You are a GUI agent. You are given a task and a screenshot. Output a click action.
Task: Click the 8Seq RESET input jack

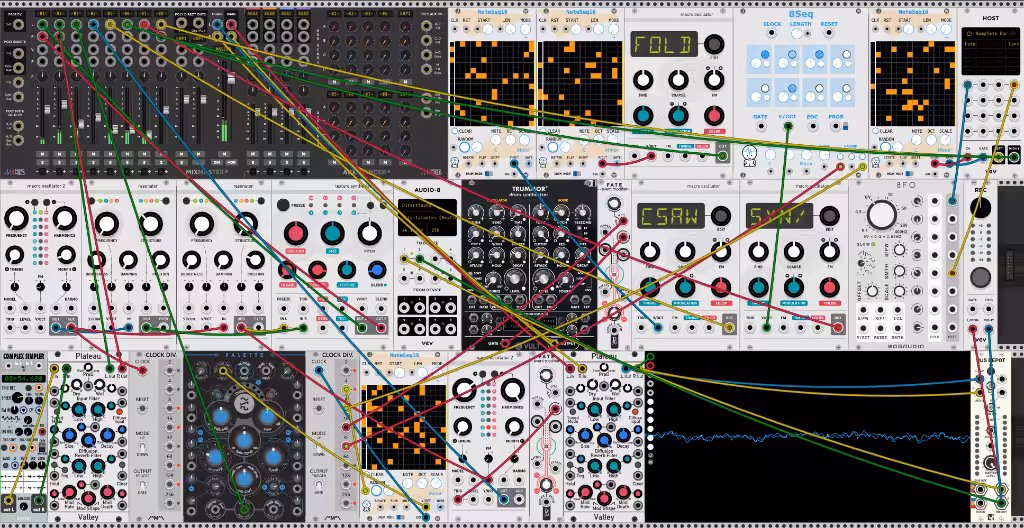click(829, 33)
